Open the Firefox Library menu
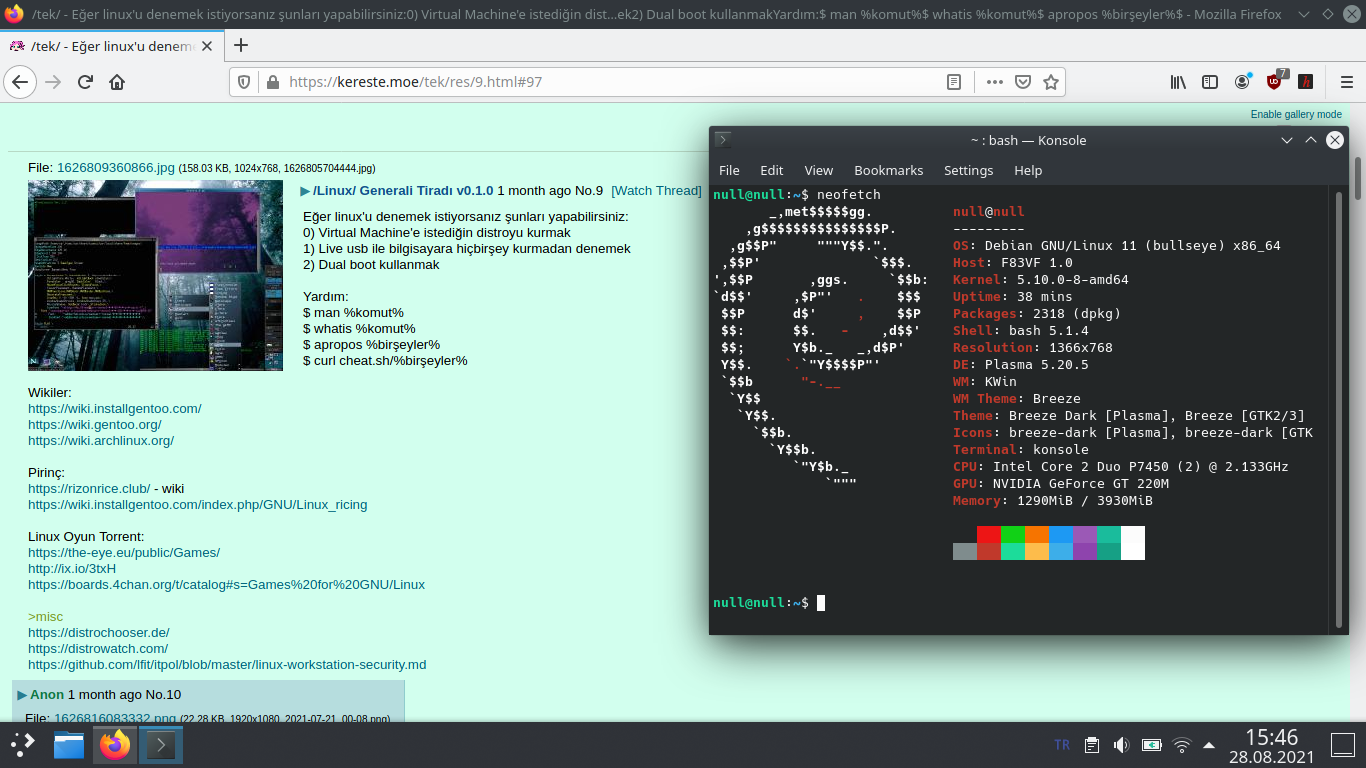Viewport: 1366px width, 768px height. point(1178,82)
